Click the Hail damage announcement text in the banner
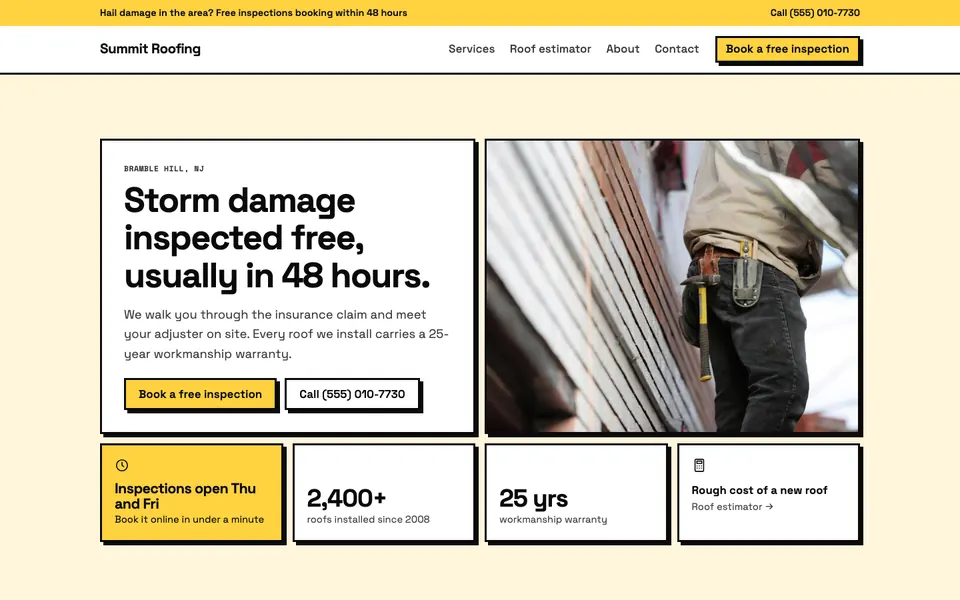The height and width of the screenshot is (600, 960). tap(253, 13)
